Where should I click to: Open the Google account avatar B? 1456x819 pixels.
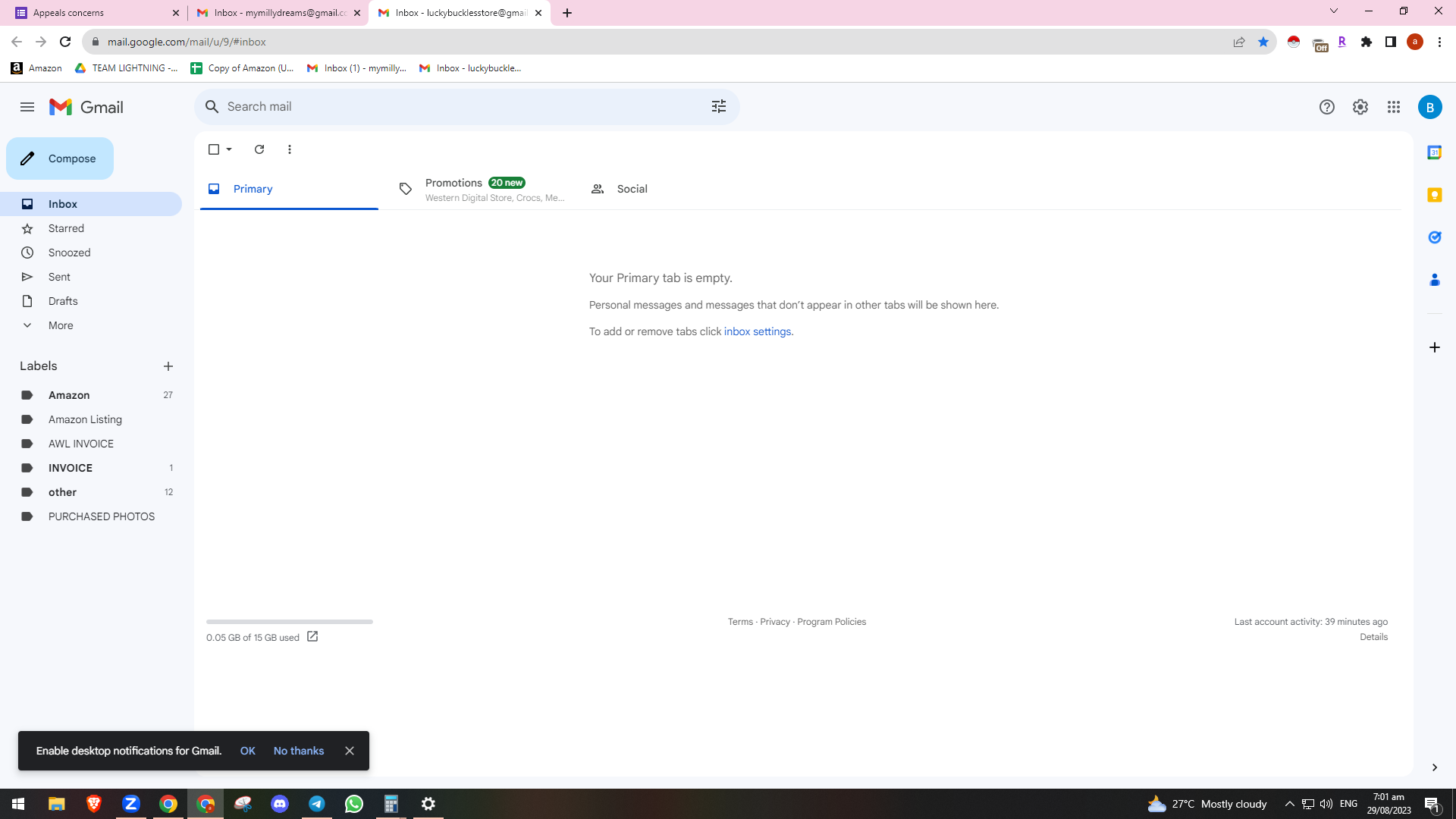coord(1430,107)
